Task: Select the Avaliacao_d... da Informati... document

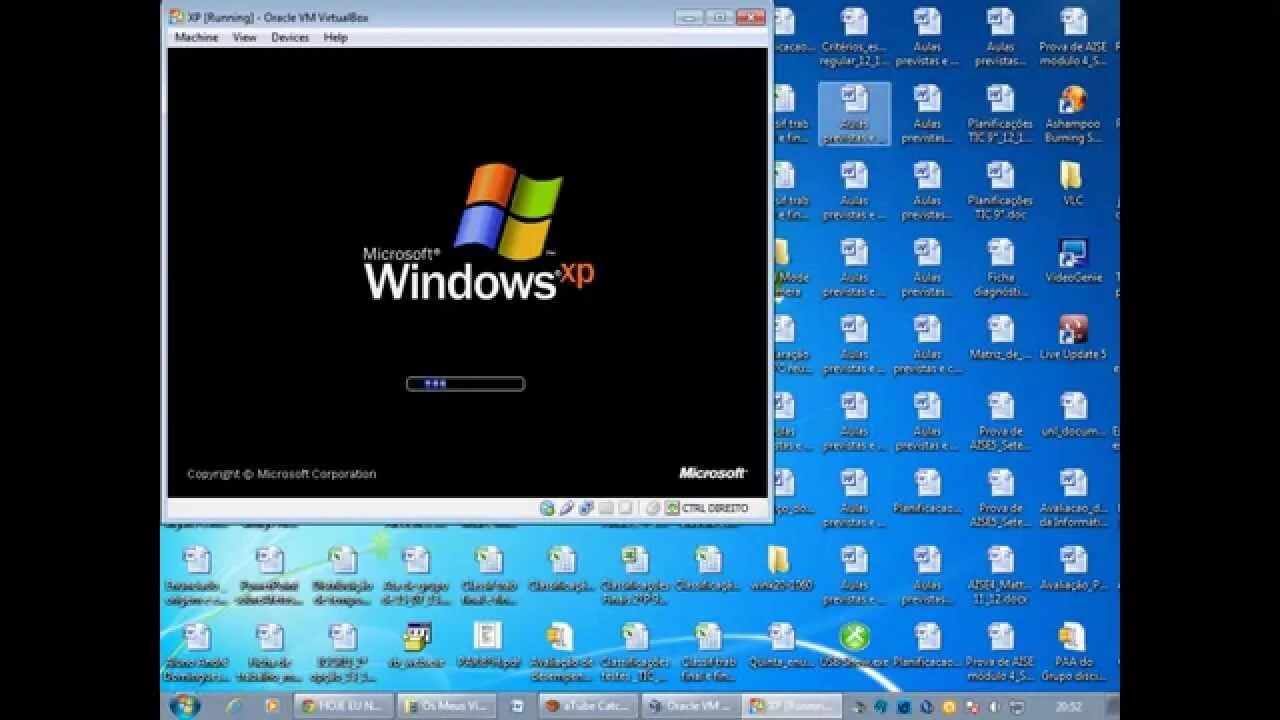Action: tap(1072, 499)
